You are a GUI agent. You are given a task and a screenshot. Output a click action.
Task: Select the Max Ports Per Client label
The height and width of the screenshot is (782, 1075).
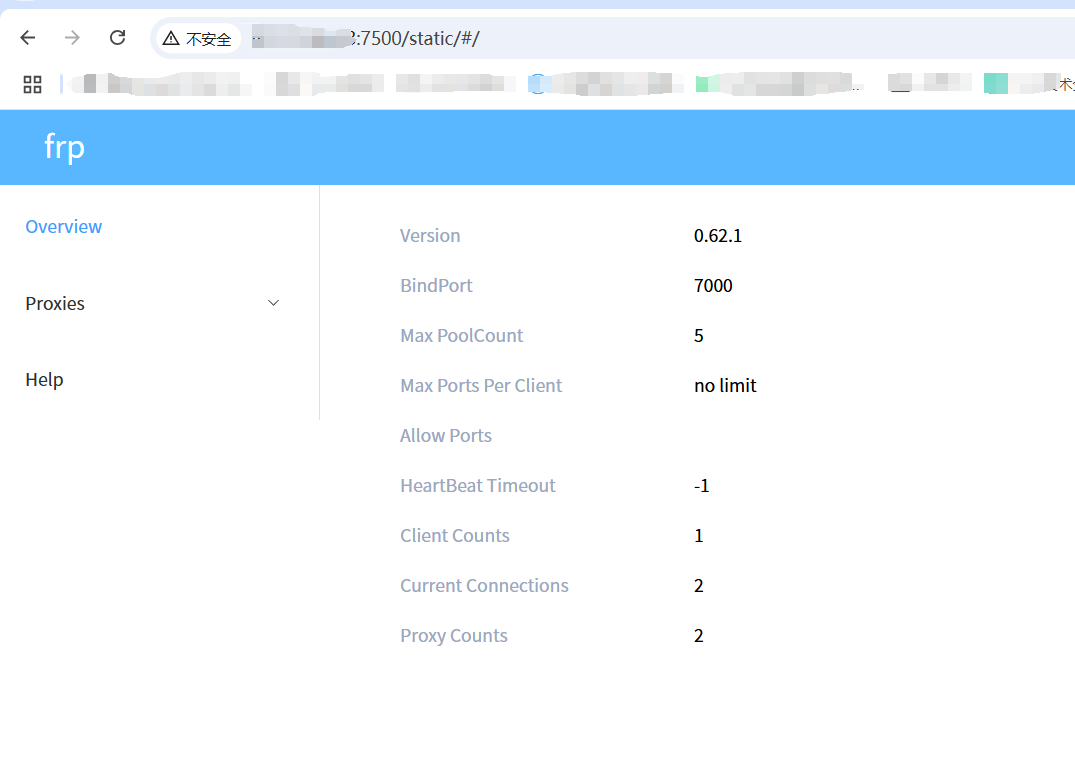point(481,386)
